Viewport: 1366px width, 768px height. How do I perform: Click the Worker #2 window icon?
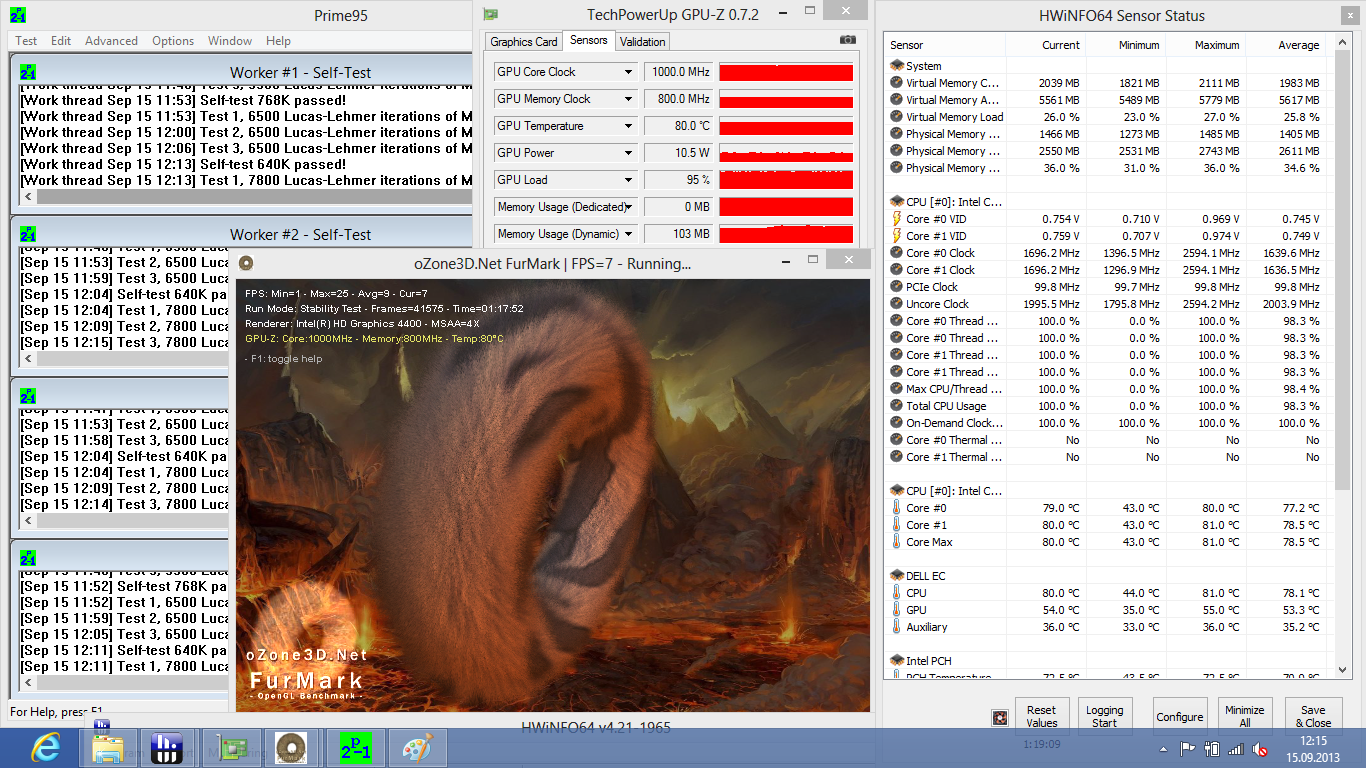click(28, 234)
